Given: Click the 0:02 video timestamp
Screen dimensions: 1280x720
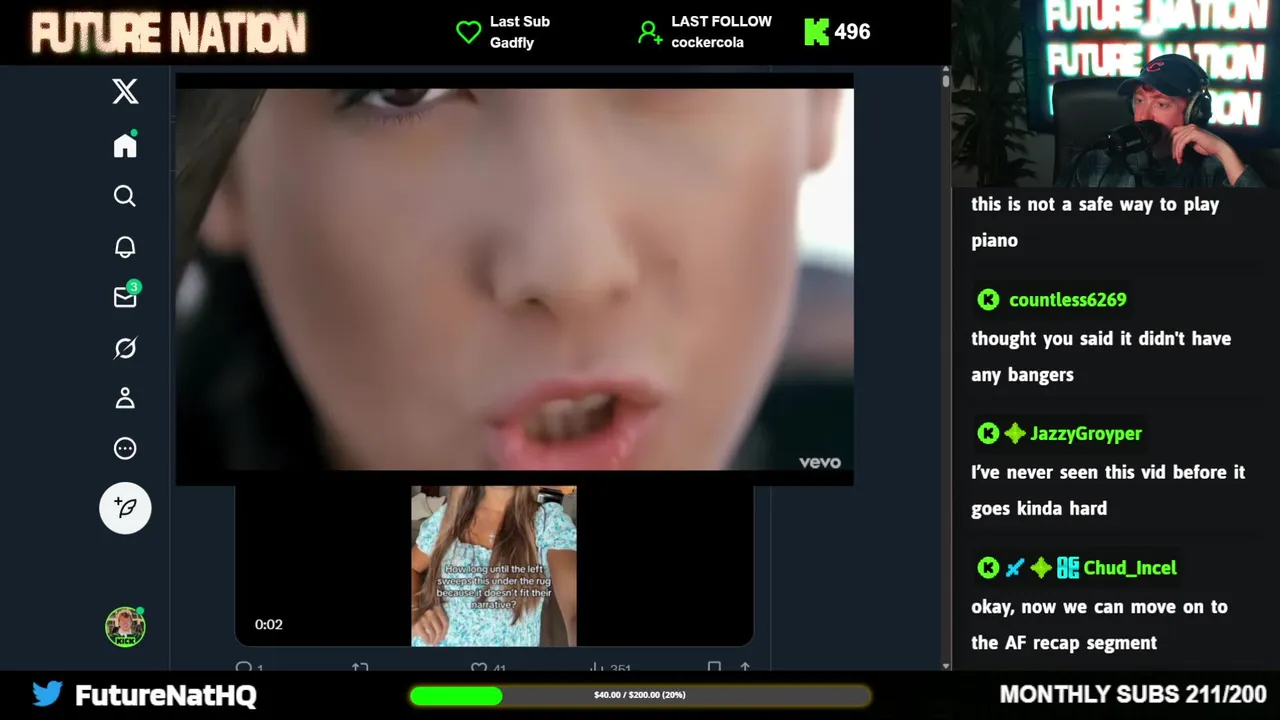Looking at the screenshot, I should (268, 624).
